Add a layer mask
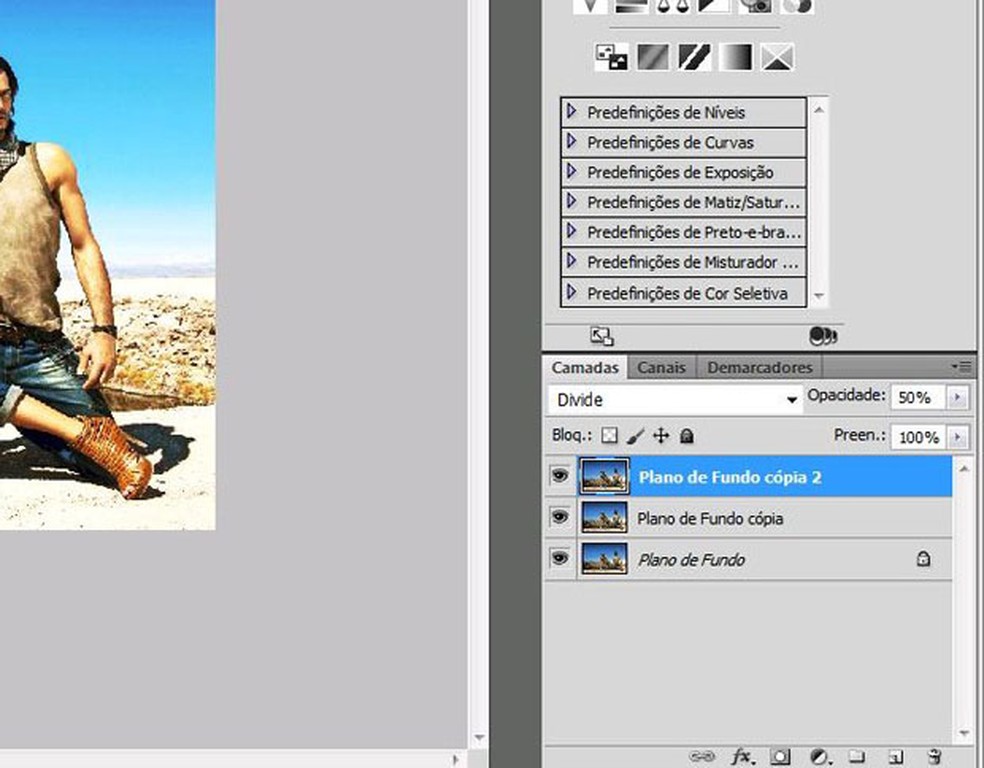 [x=780, y=757]
